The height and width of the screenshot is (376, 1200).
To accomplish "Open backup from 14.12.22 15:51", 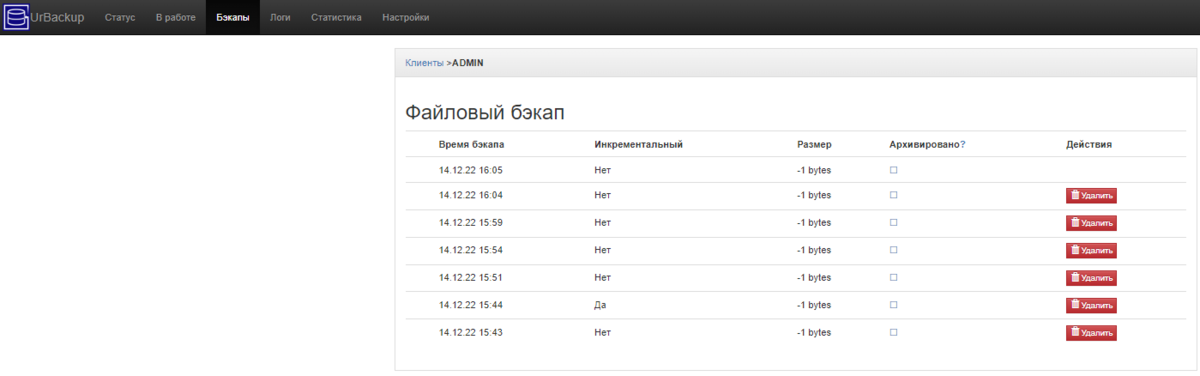I will click(471, 277).
